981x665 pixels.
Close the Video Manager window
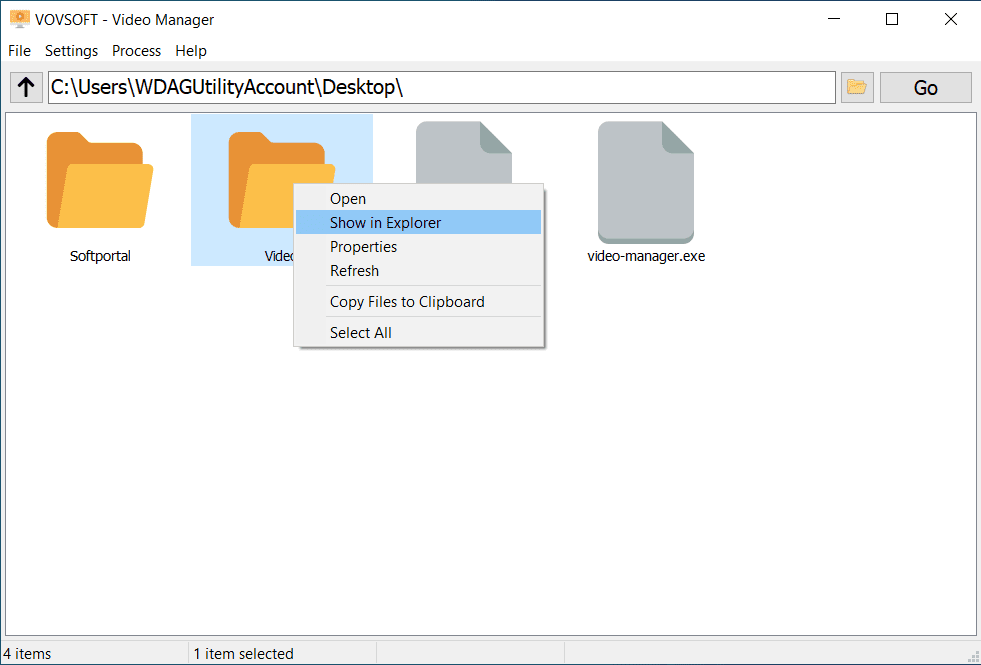coord(951,19)
